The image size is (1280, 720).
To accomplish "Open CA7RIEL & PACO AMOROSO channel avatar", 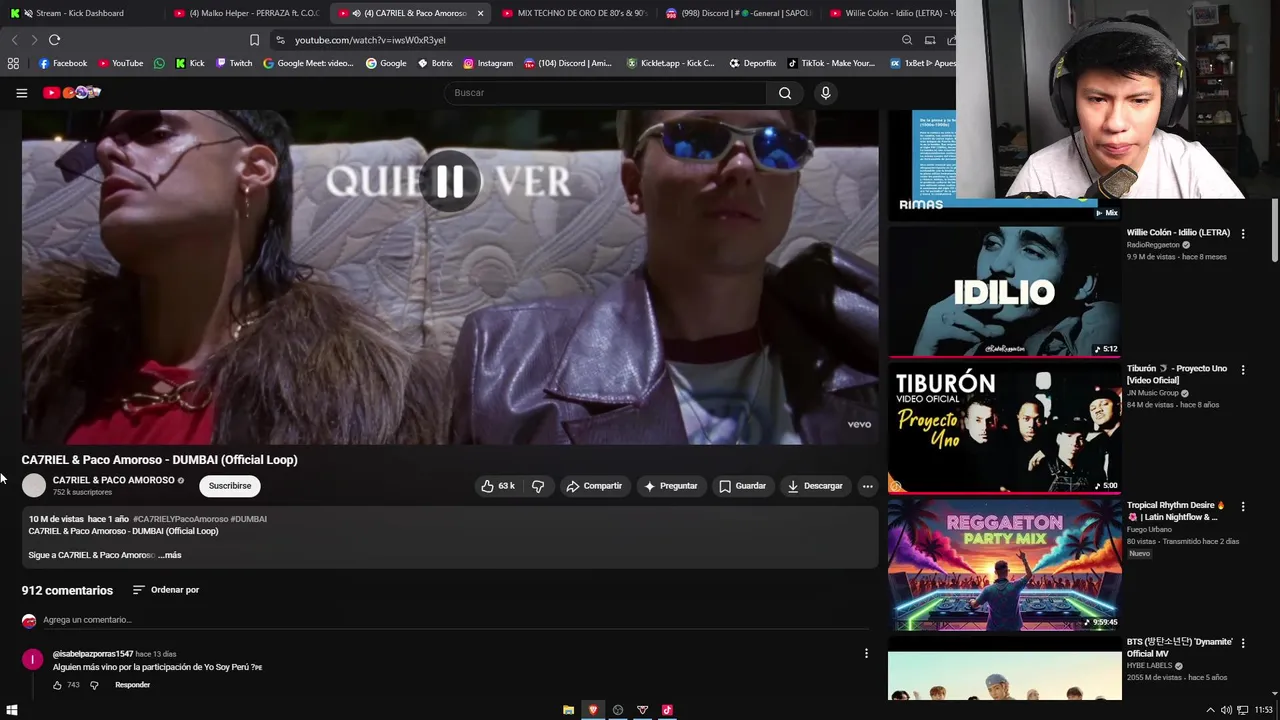I will (34, 486).
